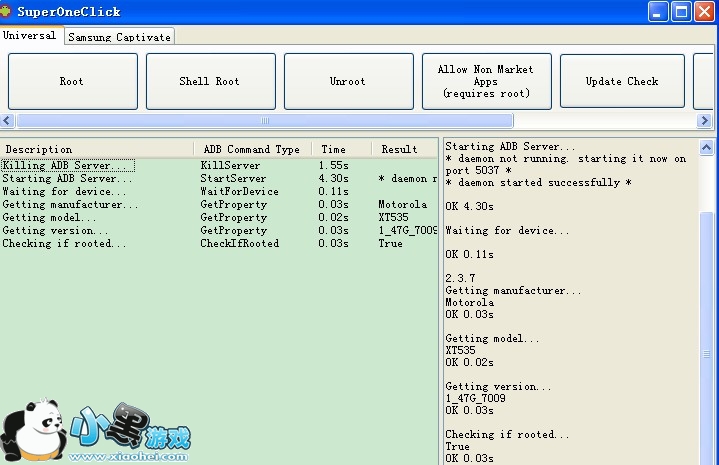
Task: Select the Killing ADB Server row
Action: click(x=68, y=165)
